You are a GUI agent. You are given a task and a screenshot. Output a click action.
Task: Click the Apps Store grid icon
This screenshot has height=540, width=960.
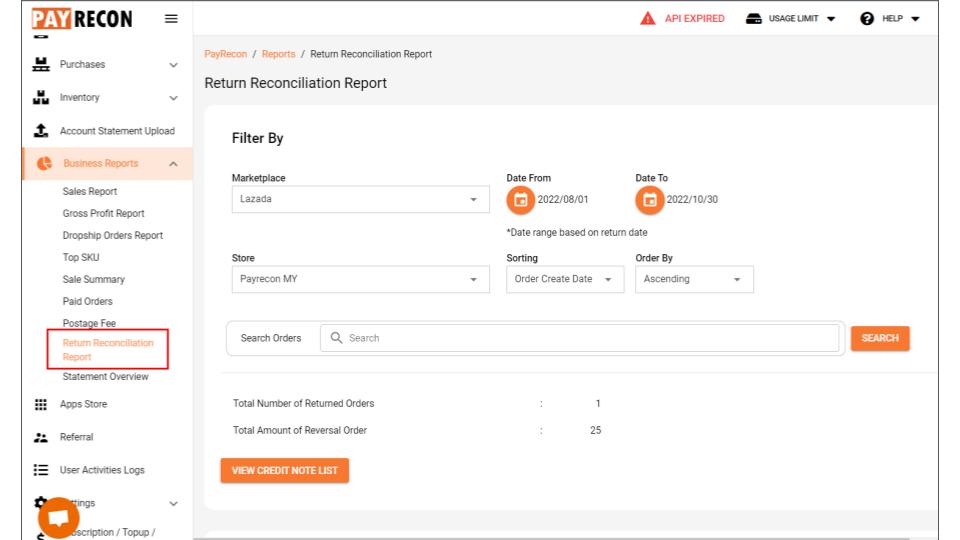[41, 404]
